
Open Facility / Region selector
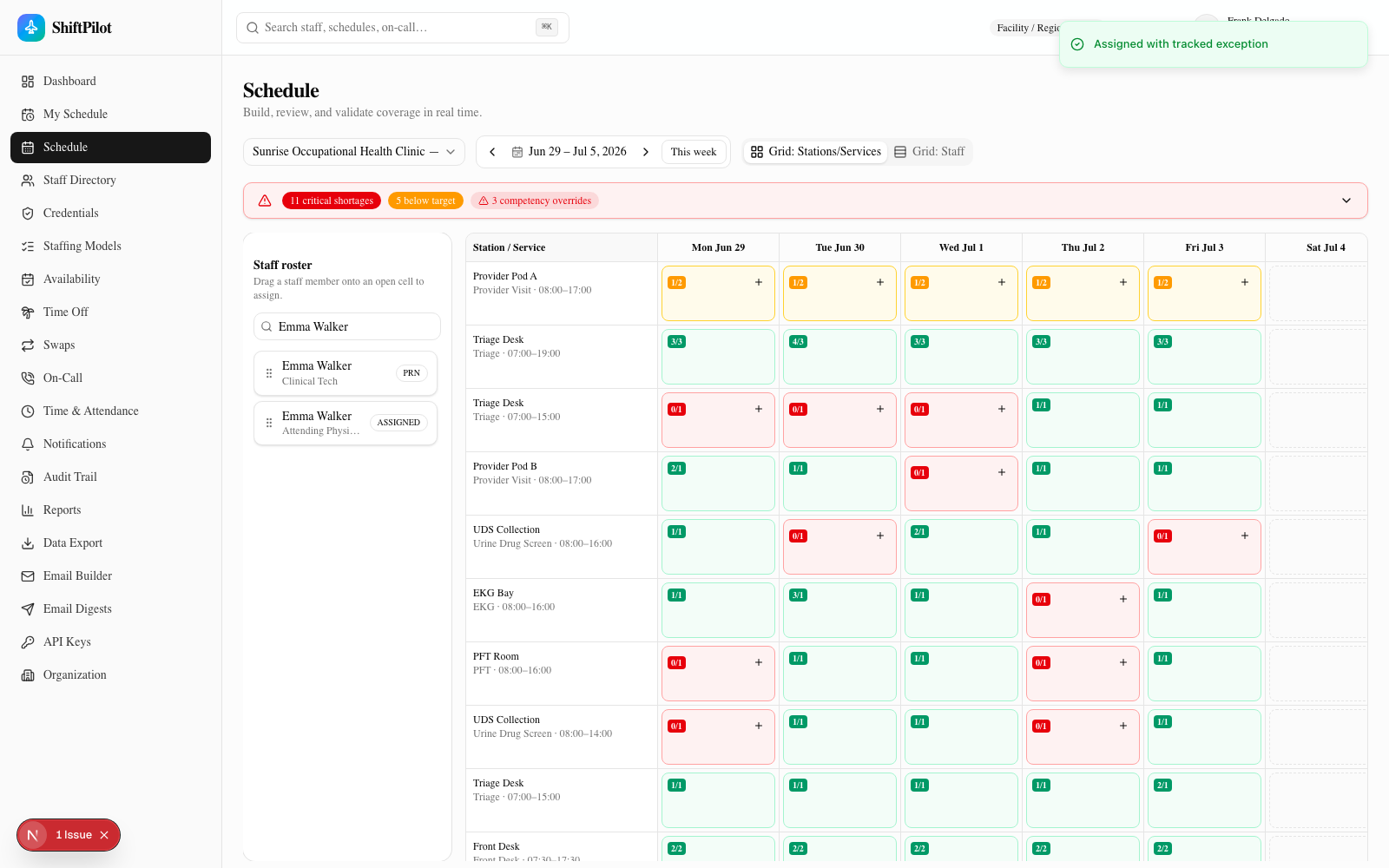(1028, 28)
